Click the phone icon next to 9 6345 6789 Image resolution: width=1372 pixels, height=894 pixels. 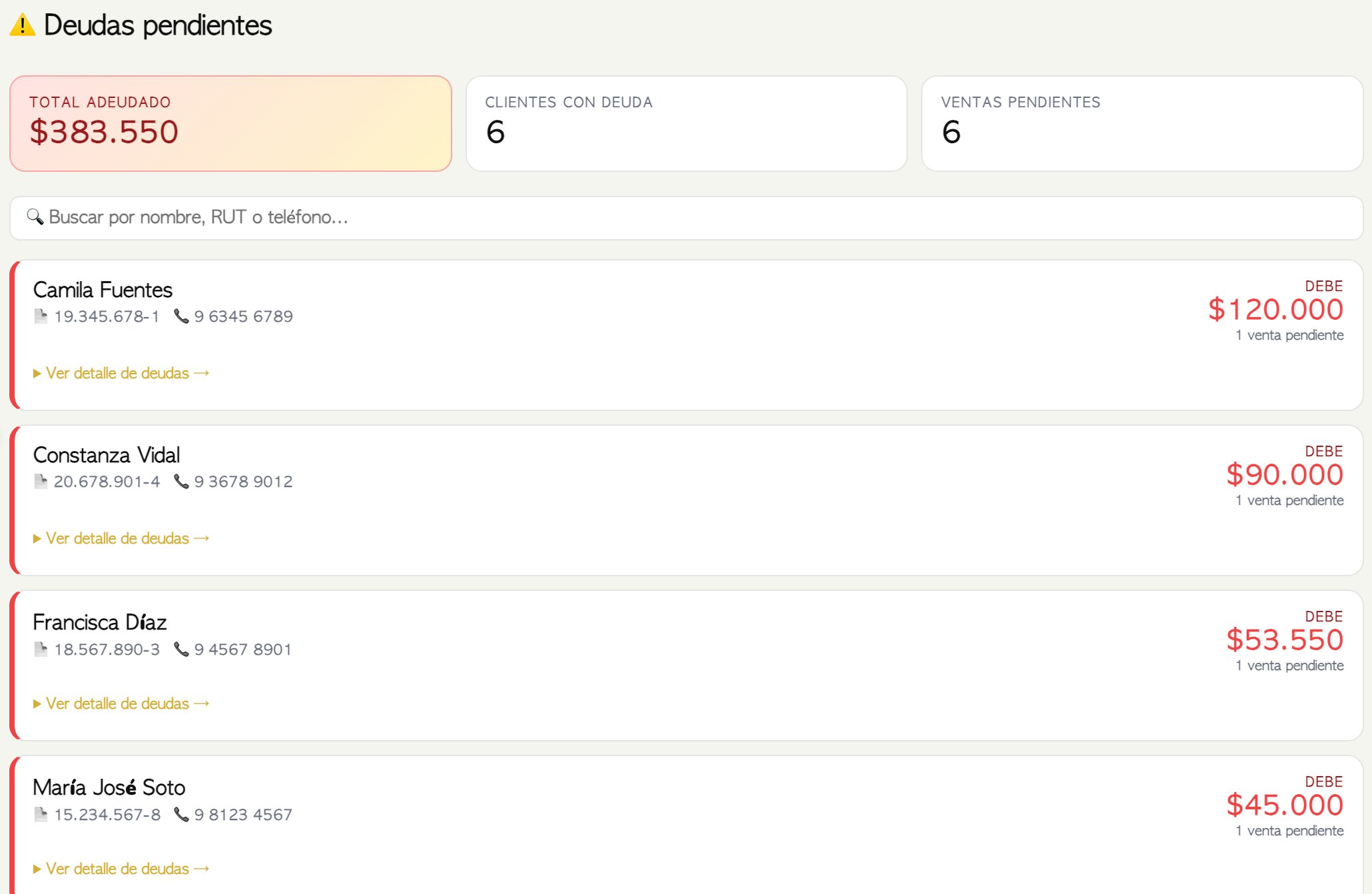[x=181, y=316]
